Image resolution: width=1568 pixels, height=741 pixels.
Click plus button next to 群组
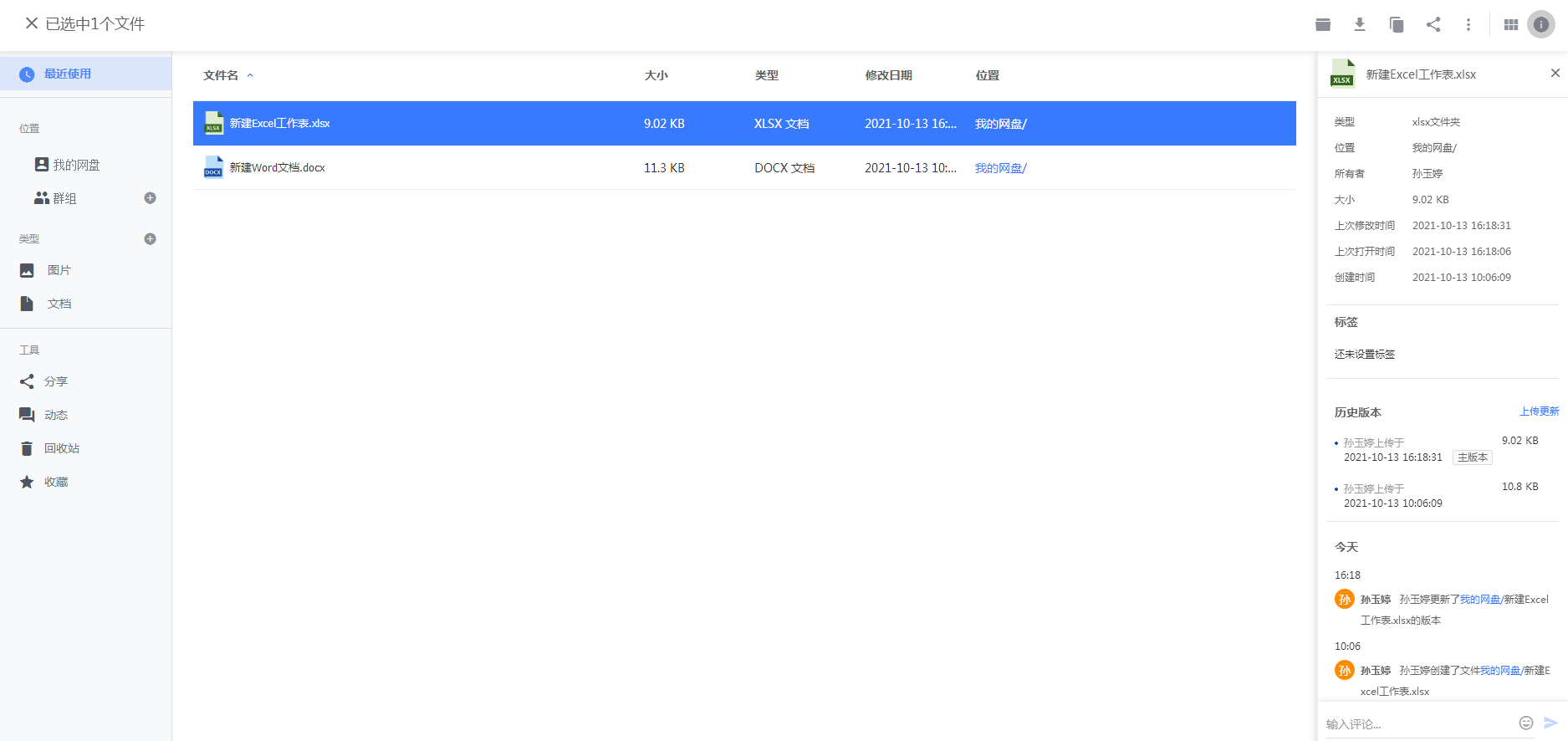coord(151,198)
